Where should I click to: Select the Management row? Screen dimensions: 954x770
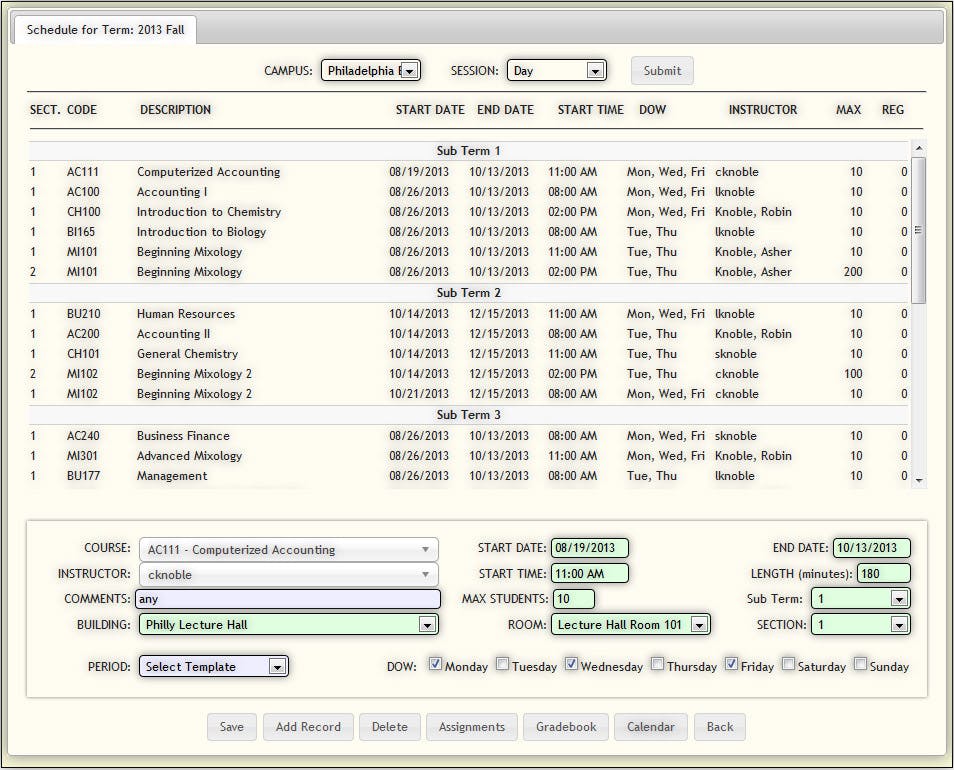tap(468, 476)
